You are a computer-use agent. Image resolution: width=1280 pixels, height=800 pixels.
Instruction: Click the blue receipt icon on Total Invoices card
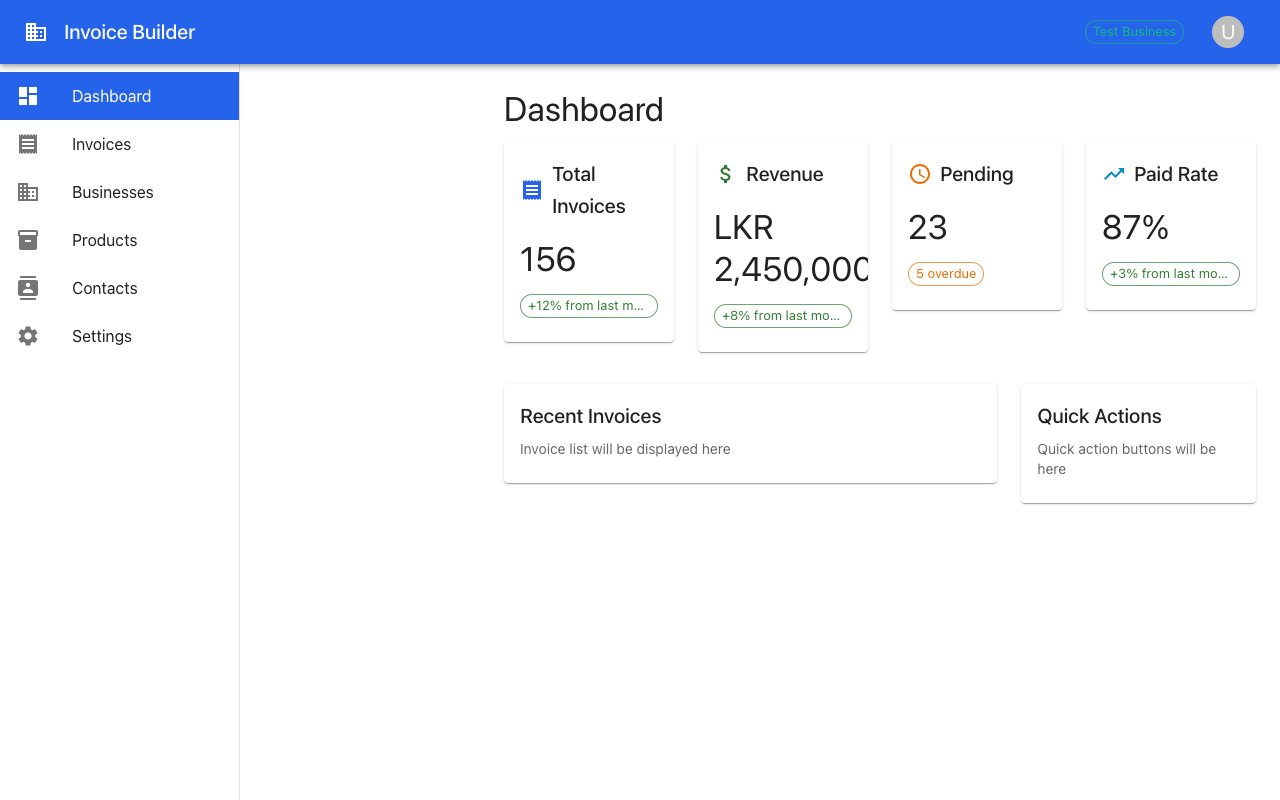point(531,190)
